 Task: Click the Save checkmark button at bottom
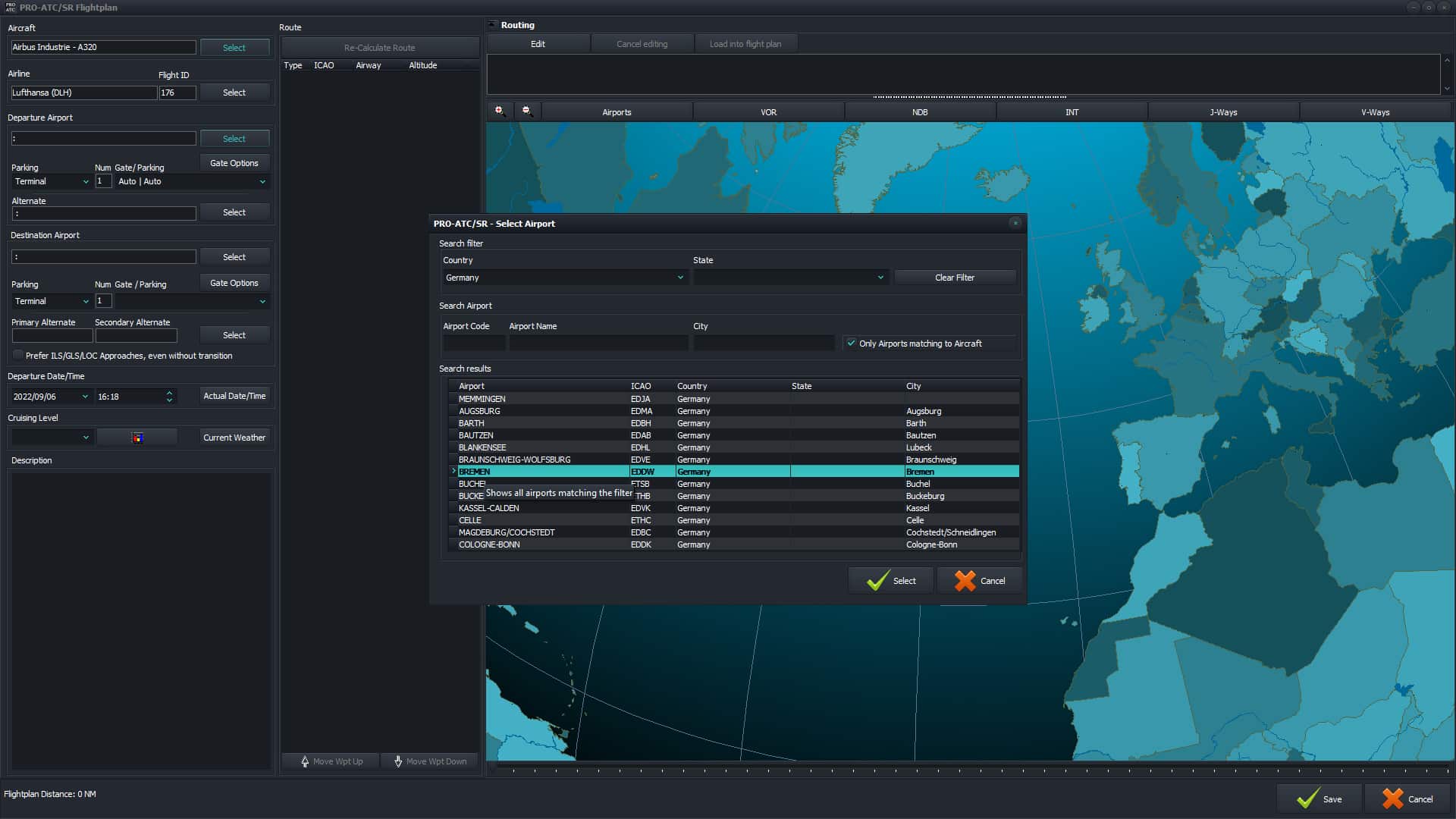[x=1319, y=799]
